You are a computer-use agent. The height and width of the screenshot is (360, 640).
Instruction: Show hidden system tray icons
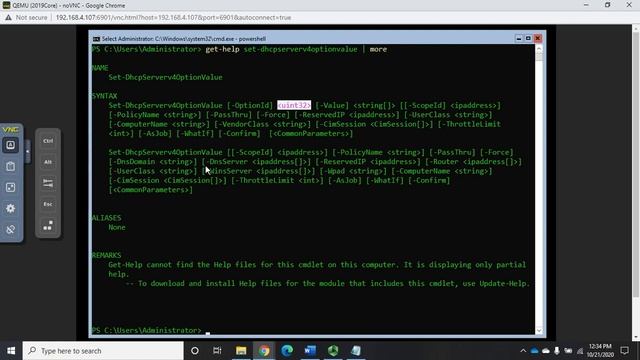coord(523,351)
